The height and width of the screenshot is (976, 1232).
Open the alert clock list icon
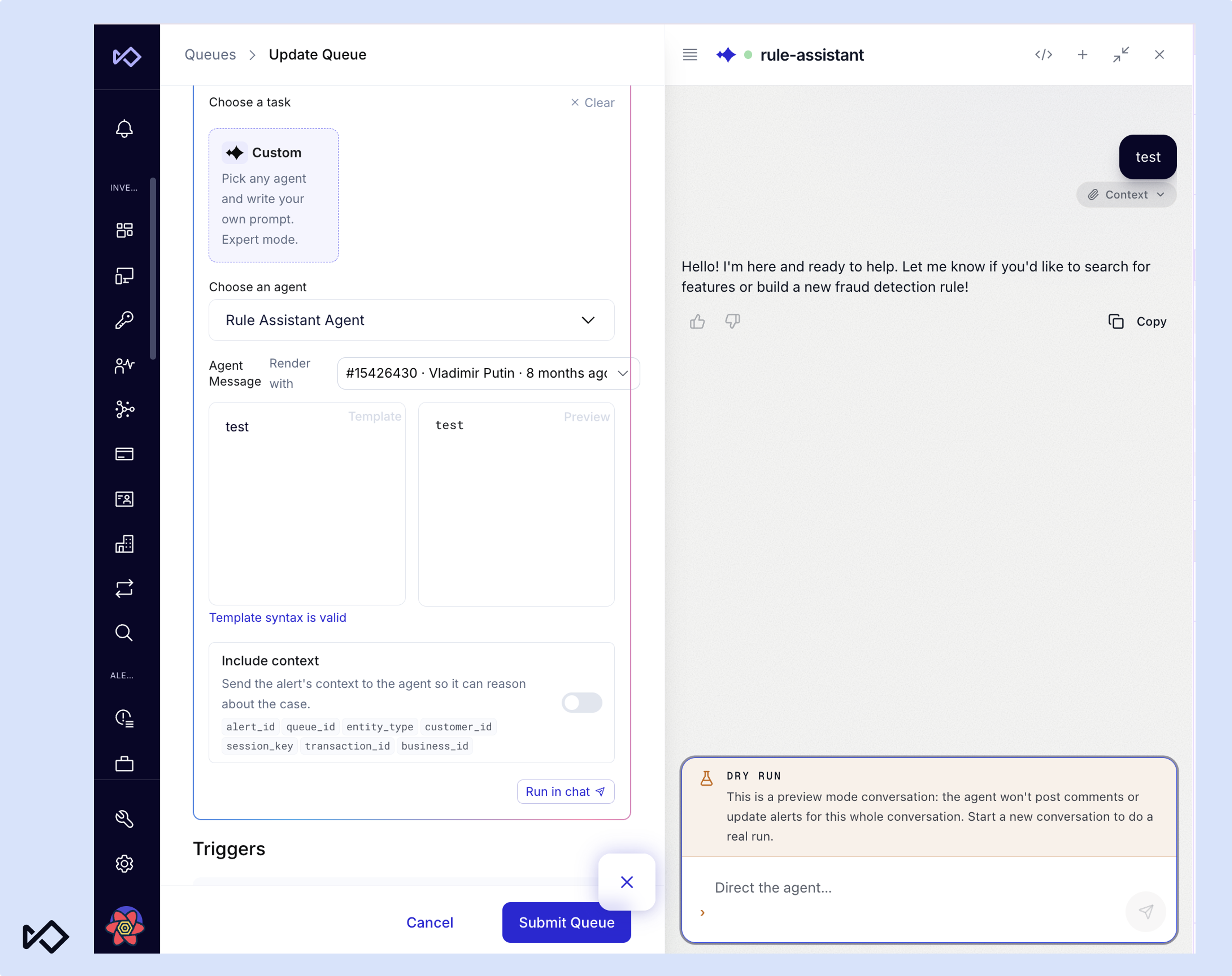pyautogui.click(x=124, y=718)
